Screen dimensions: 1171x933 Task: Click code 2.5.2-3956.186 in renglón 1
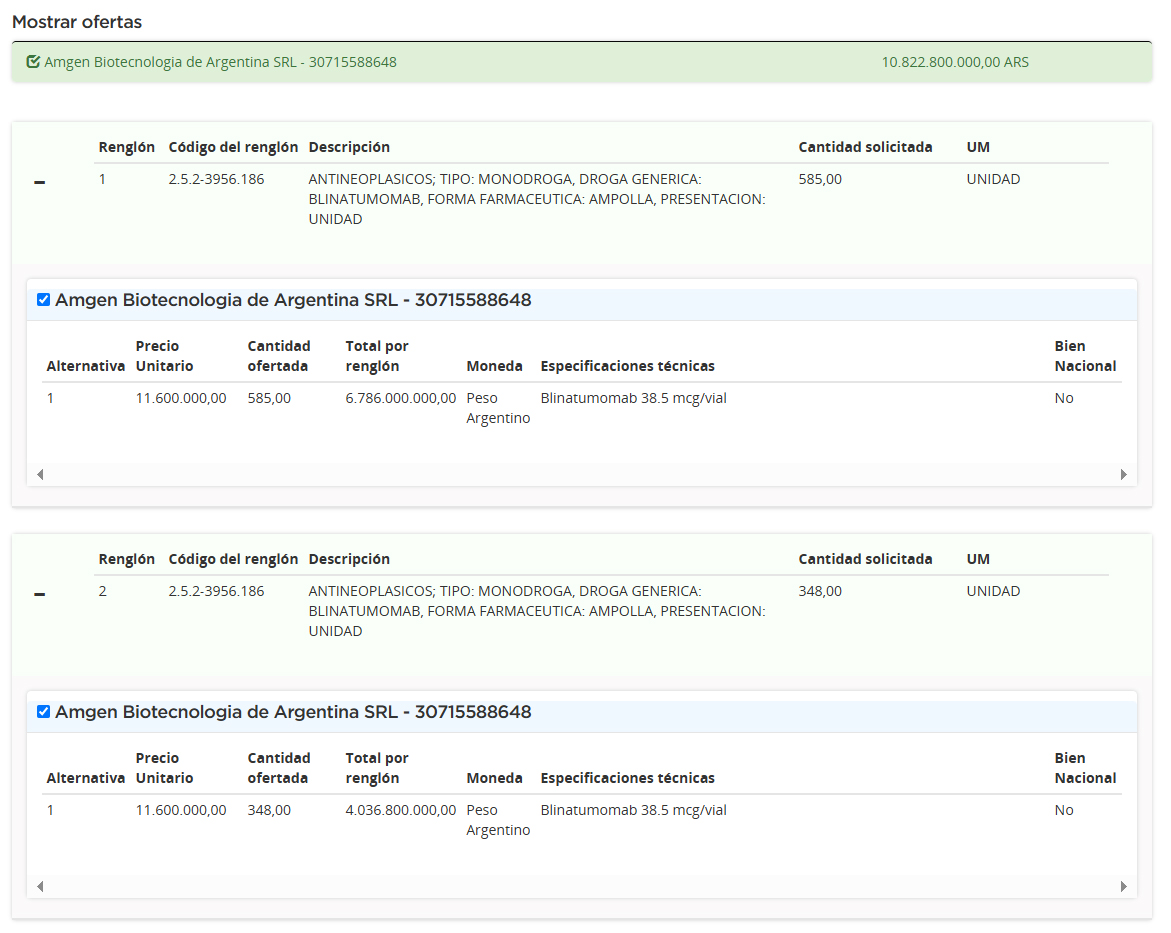217,179
